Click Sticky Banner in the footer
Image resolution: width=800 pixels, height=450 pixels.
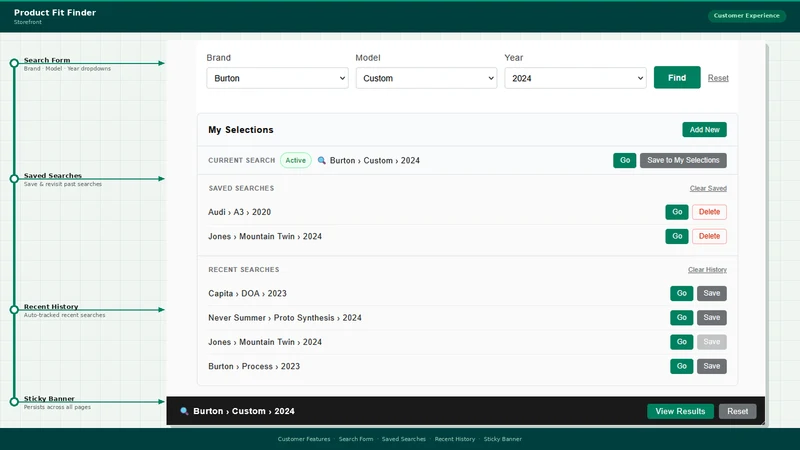pyautogui.click(x=503, y=439)
